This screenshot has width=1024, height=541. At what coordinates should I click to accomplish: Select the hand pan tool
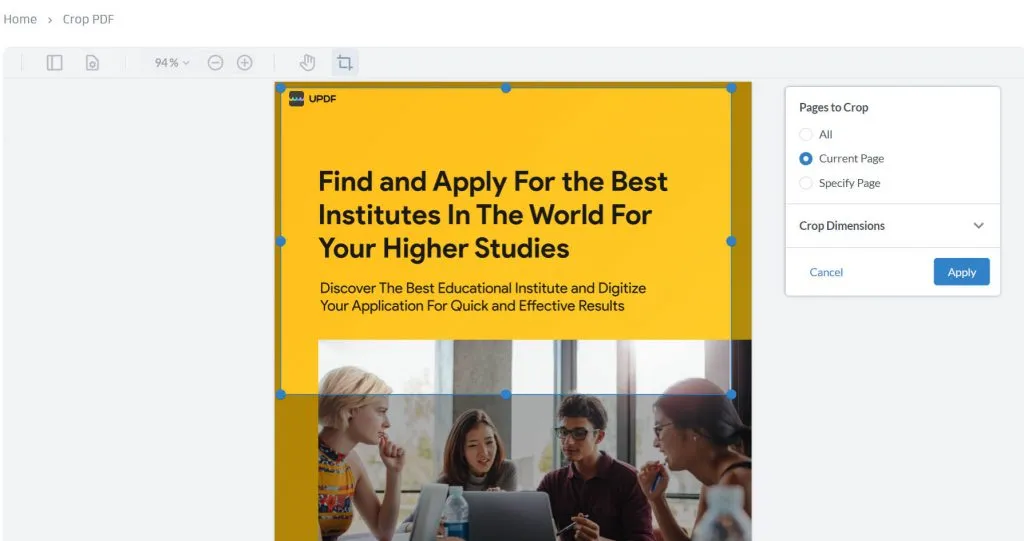click(x=307, y=63)
